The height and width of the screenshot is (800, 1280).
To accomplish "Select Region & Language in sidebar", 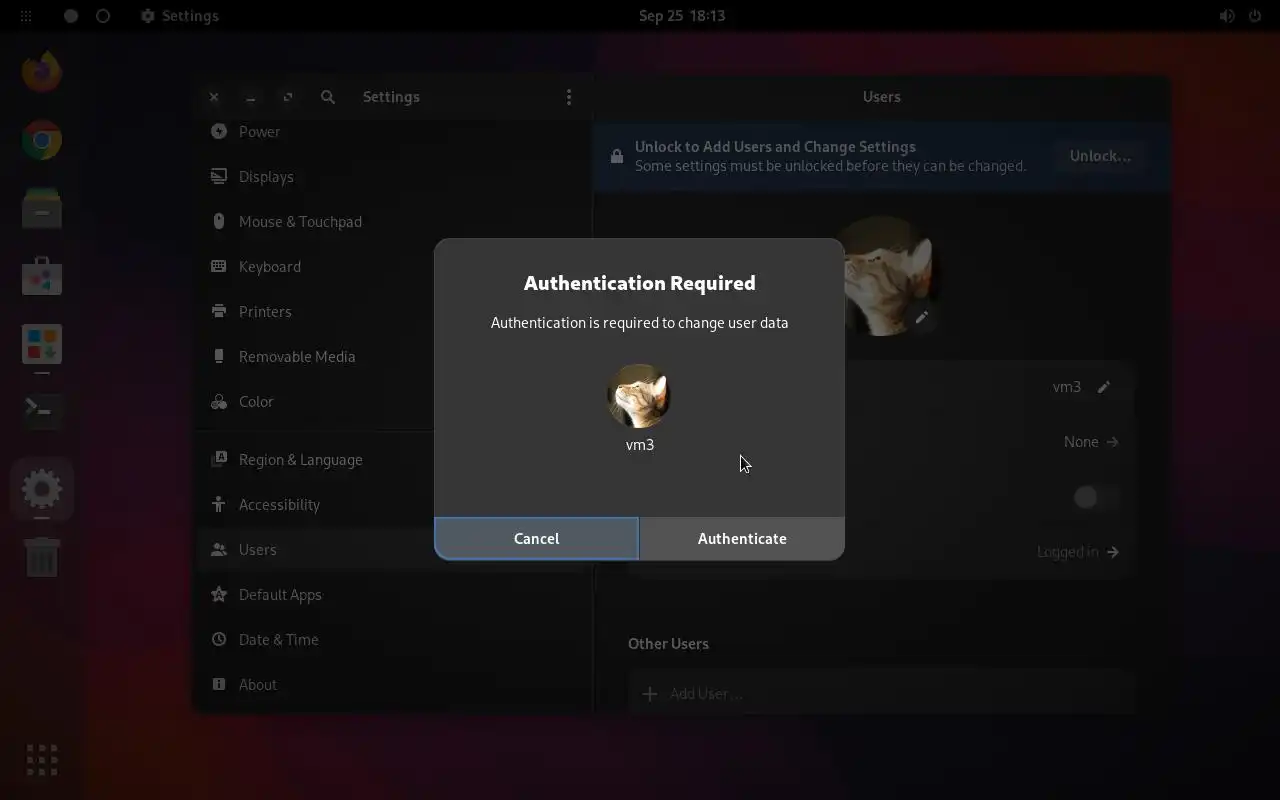I will pyautogui.click(x=392, y=460).
